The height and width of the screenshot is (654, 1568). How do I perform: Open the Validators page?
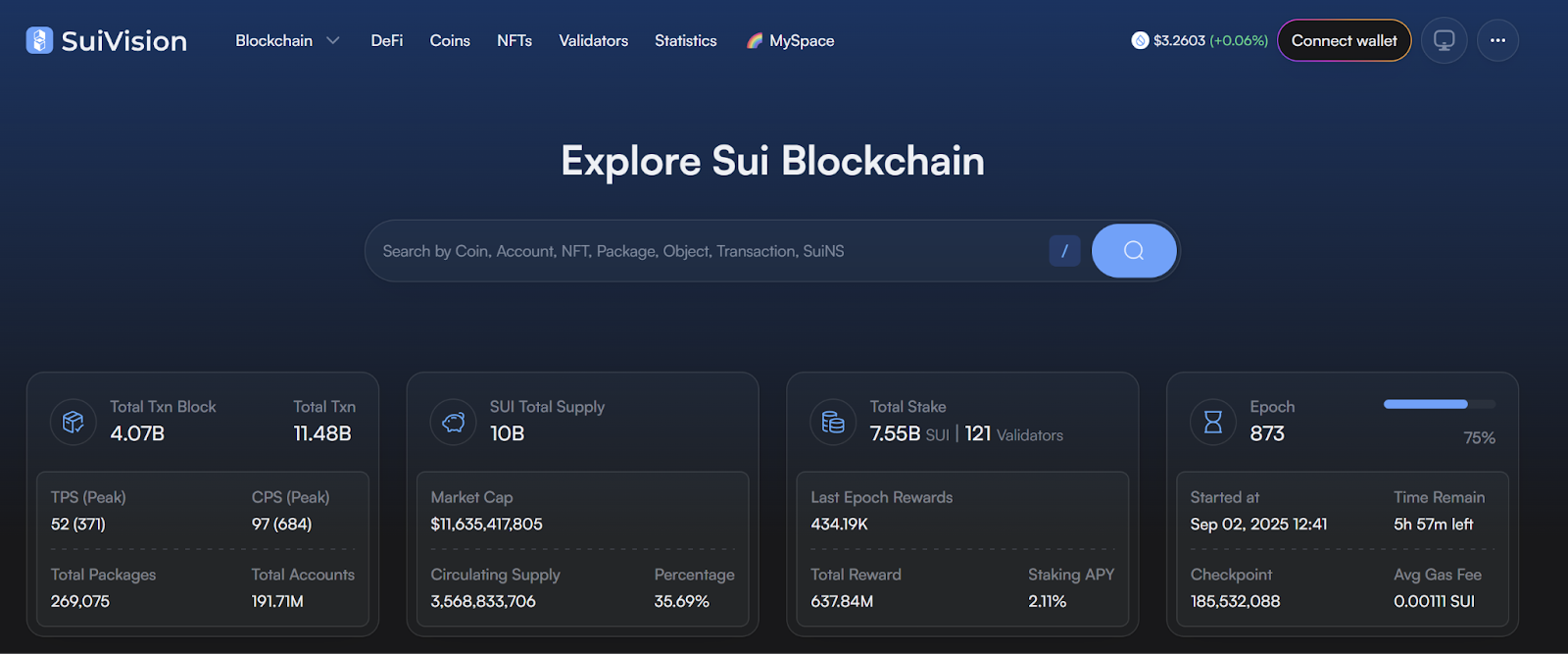click(x=593, y=41)
